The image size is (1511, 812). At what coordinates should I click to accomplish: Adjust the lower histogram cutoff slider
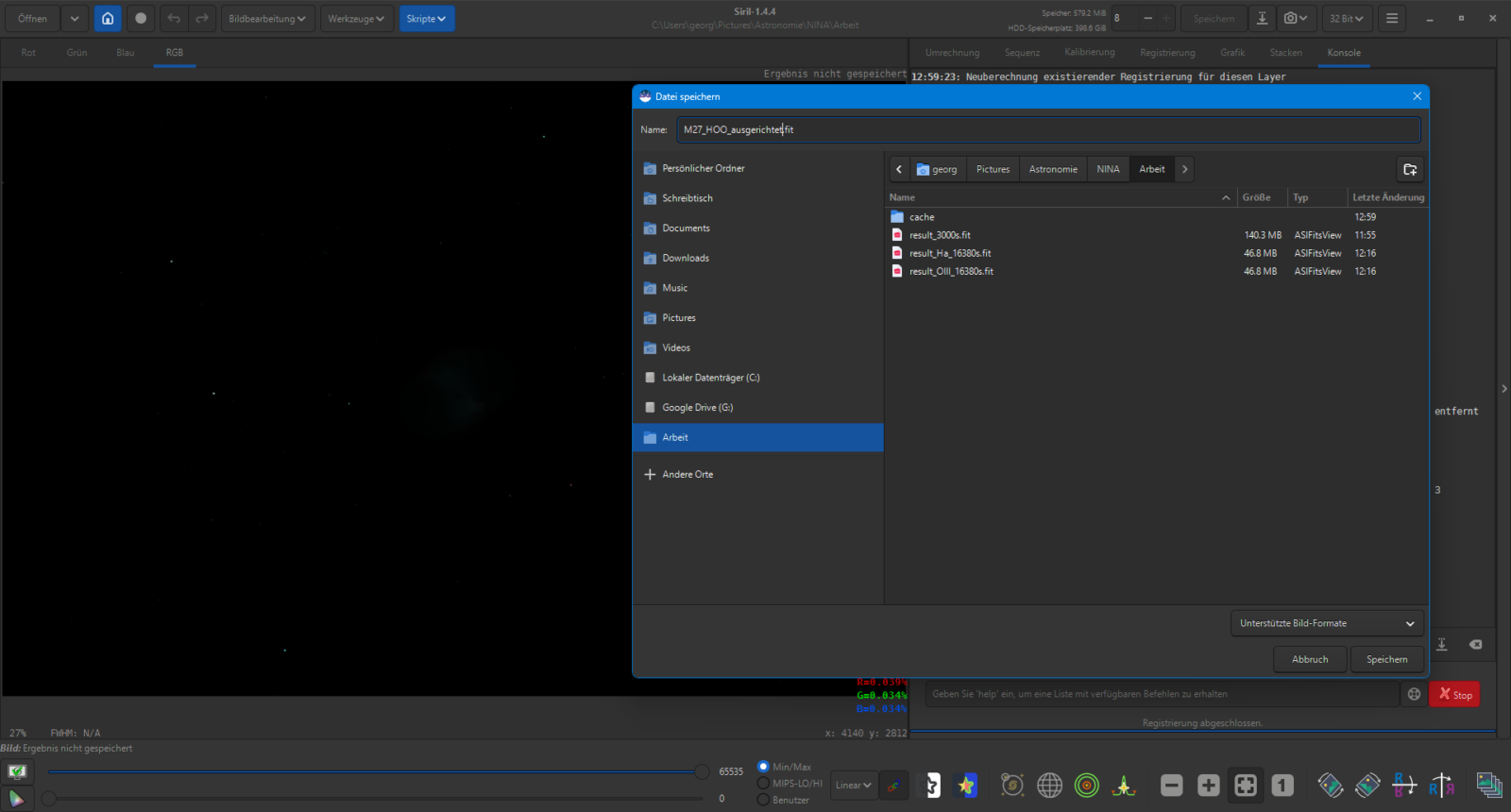[49, 799]
